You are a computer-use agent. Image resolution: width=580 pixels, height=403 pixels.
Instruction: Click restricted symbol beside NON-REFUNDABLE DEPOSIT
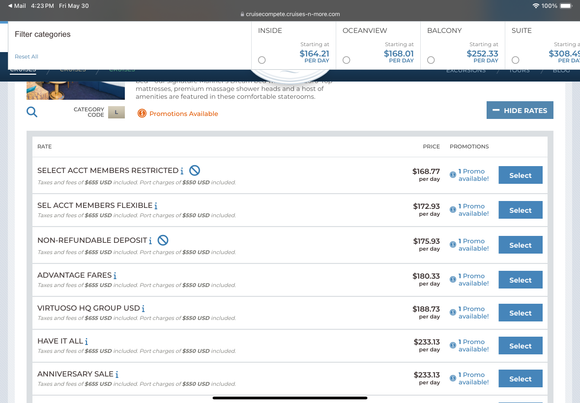pyautogui.click(x=163, y=240)
